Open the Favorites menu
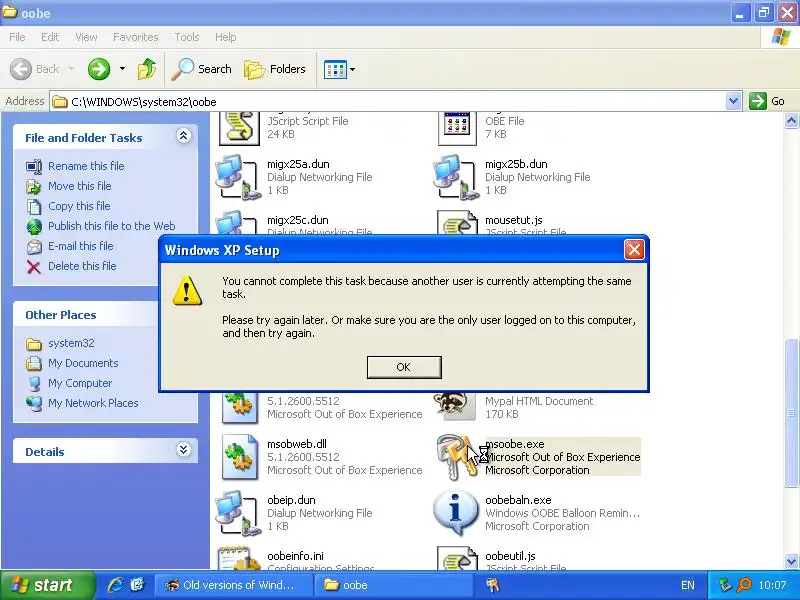This screenshot has height=600, width=800. tap(135, 37)
